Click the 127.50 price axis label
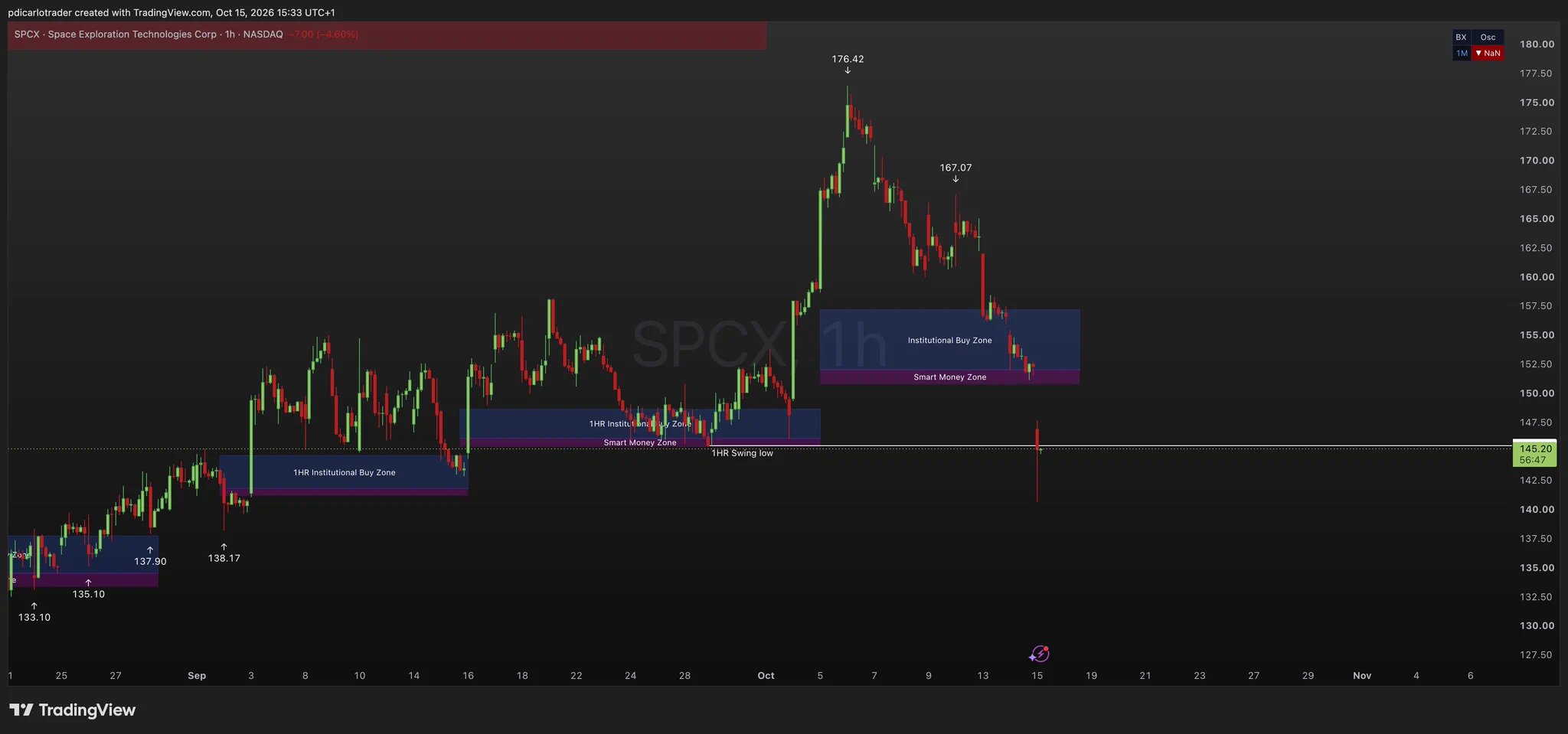The width and height of the screenshot is (1568, 734). tap(1536, 655)
